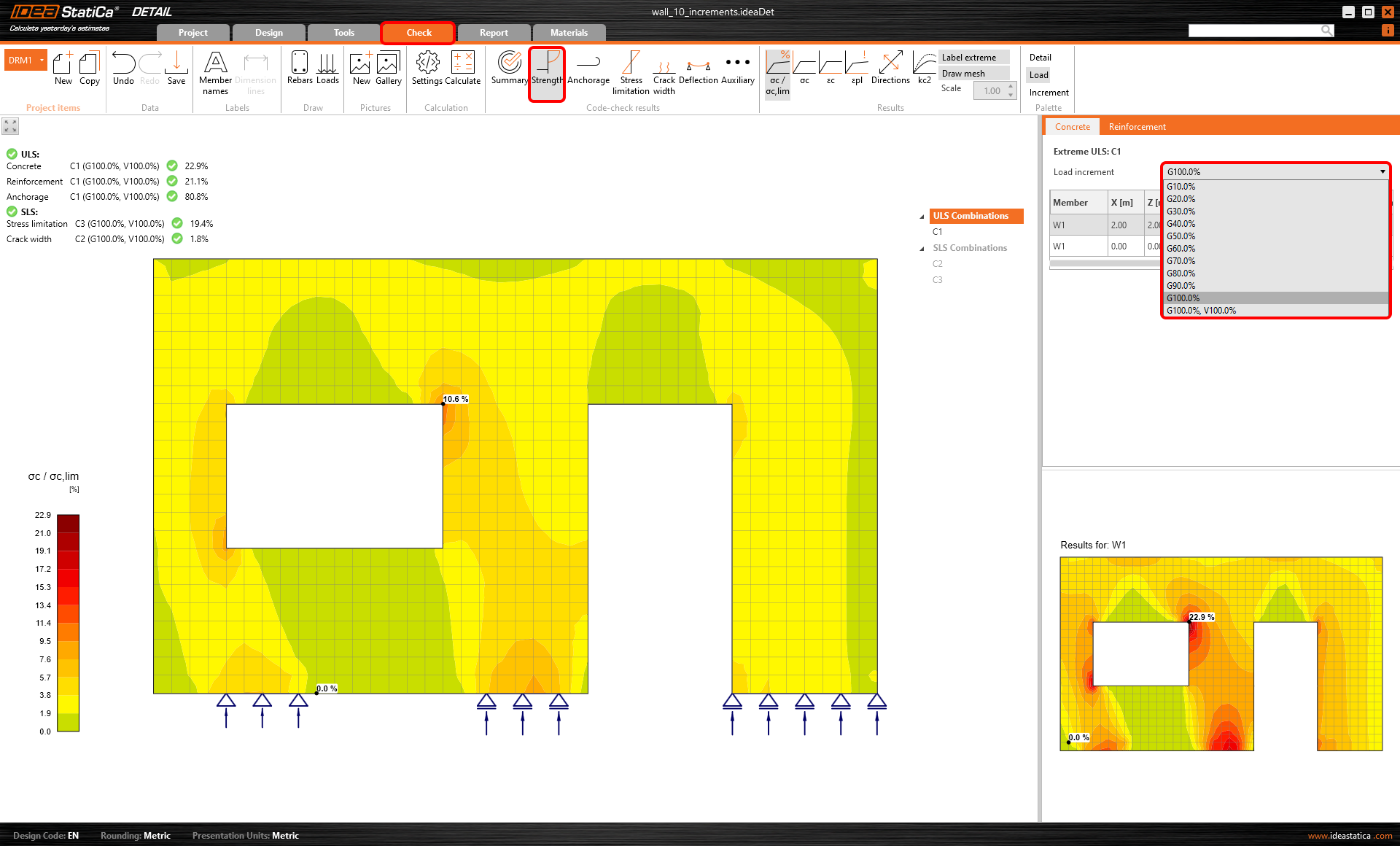Switch palette to Increment mode
The height and width of the screenshot is (846, 1400).
1048,93
